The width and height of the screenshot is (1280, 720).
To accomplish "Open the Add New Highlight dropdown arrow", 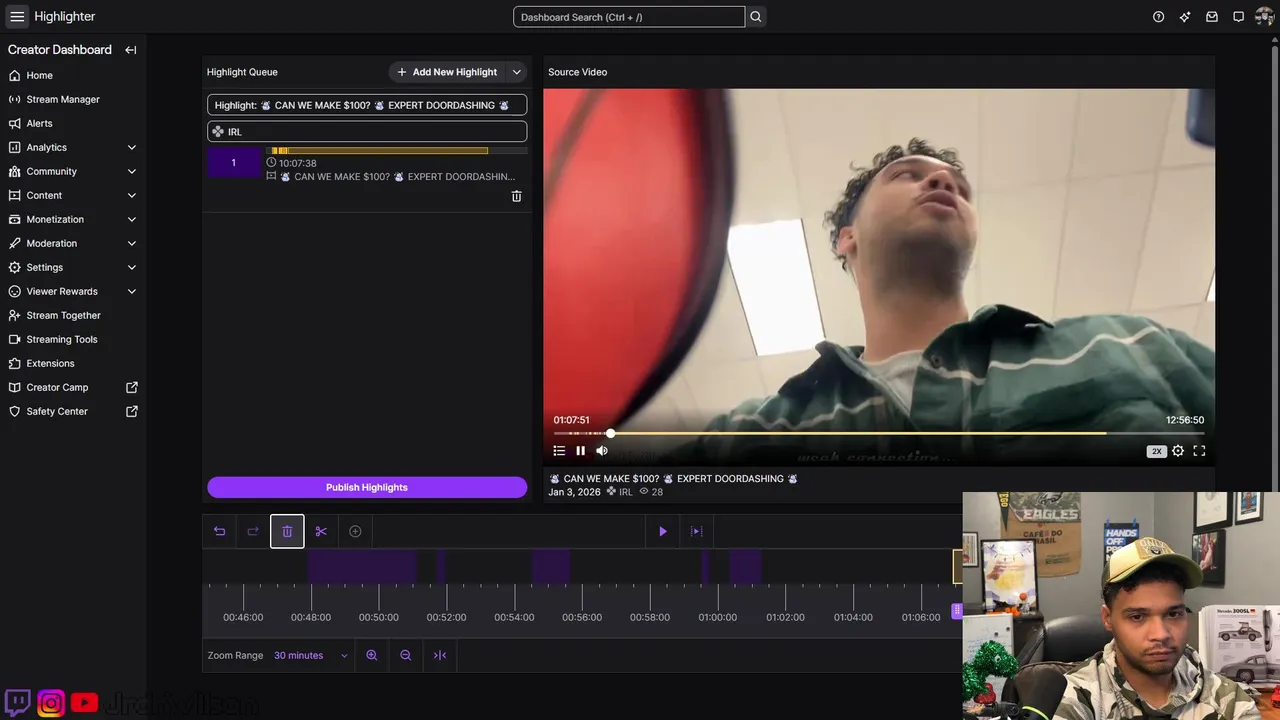I will (x=517, y=72).
